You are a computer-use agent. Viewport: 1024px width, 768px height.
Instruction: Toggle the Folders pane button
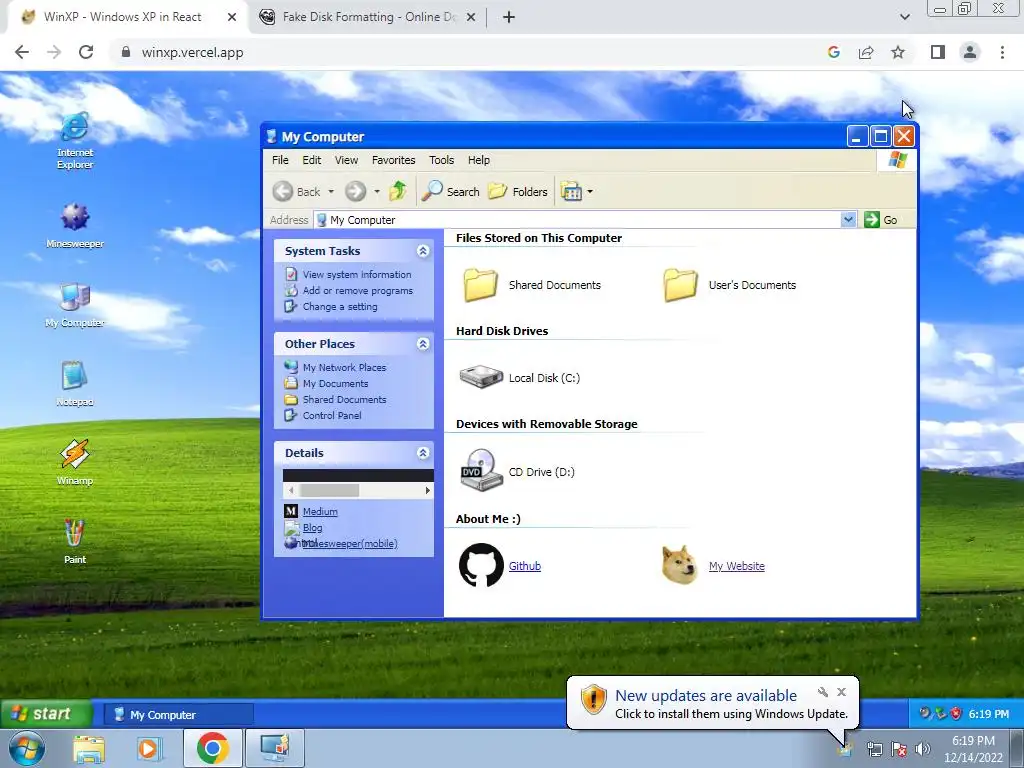(x=518, y=191)
